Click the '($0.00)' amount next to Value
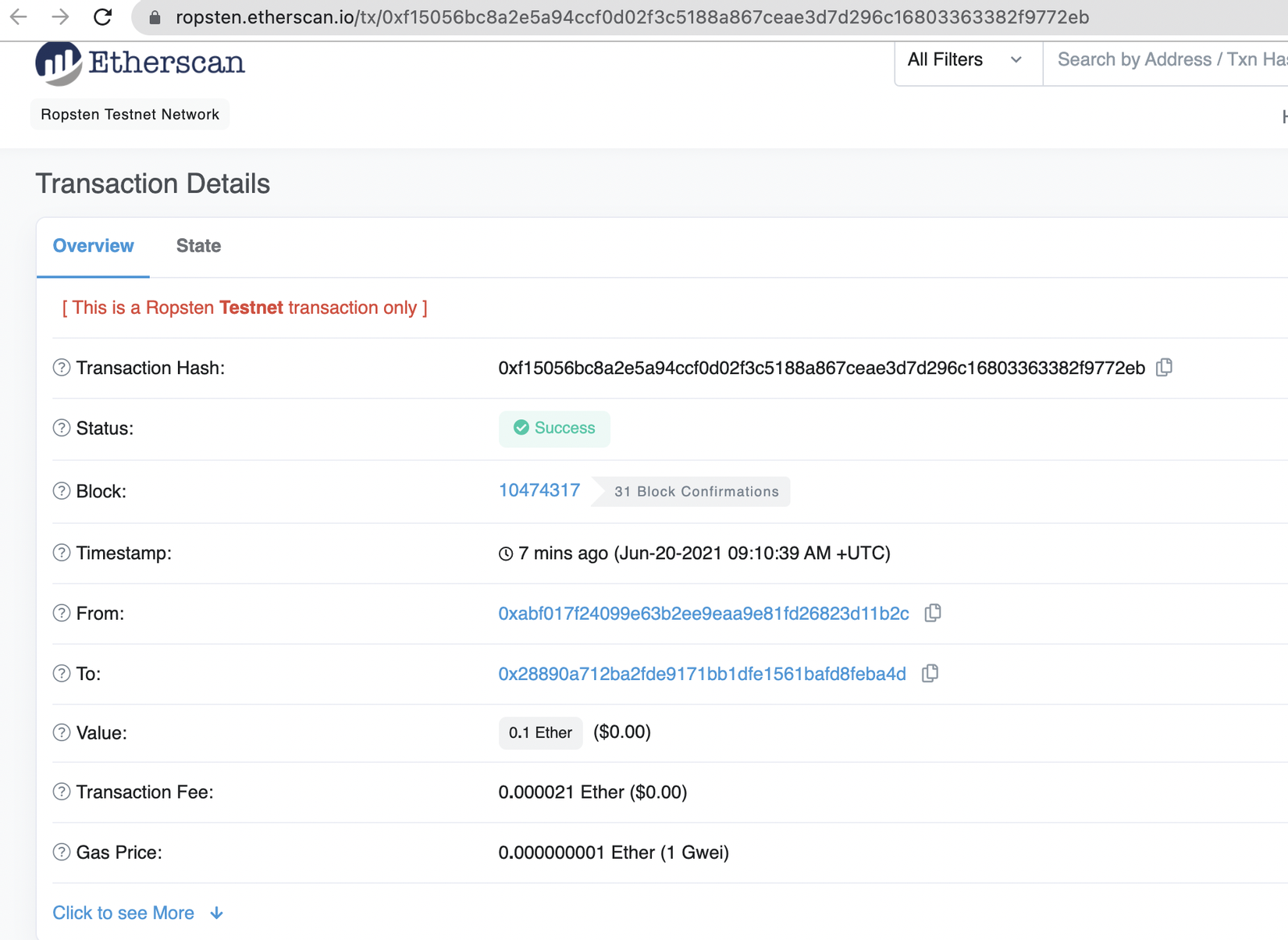The width and height of the screenshot is (1288, 940). 622,732
